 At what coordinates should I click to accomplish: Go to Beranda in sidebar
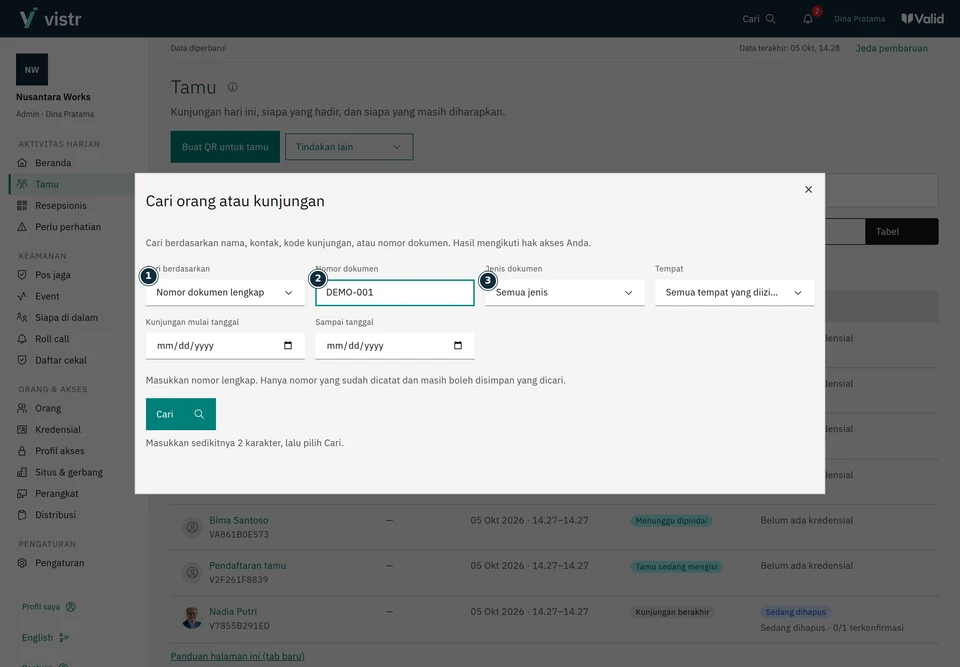(x=53, y=163)
